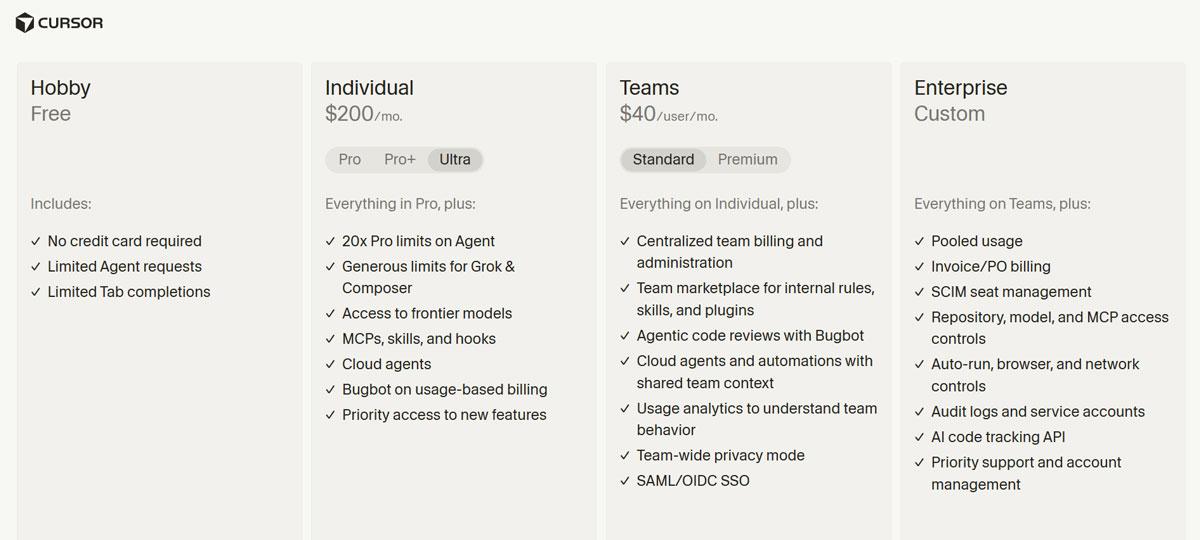Click the Teams $40/user/mo. price
Viewport: 1200px width, 540px height.
pyautogui.click(x=669, y=114)
